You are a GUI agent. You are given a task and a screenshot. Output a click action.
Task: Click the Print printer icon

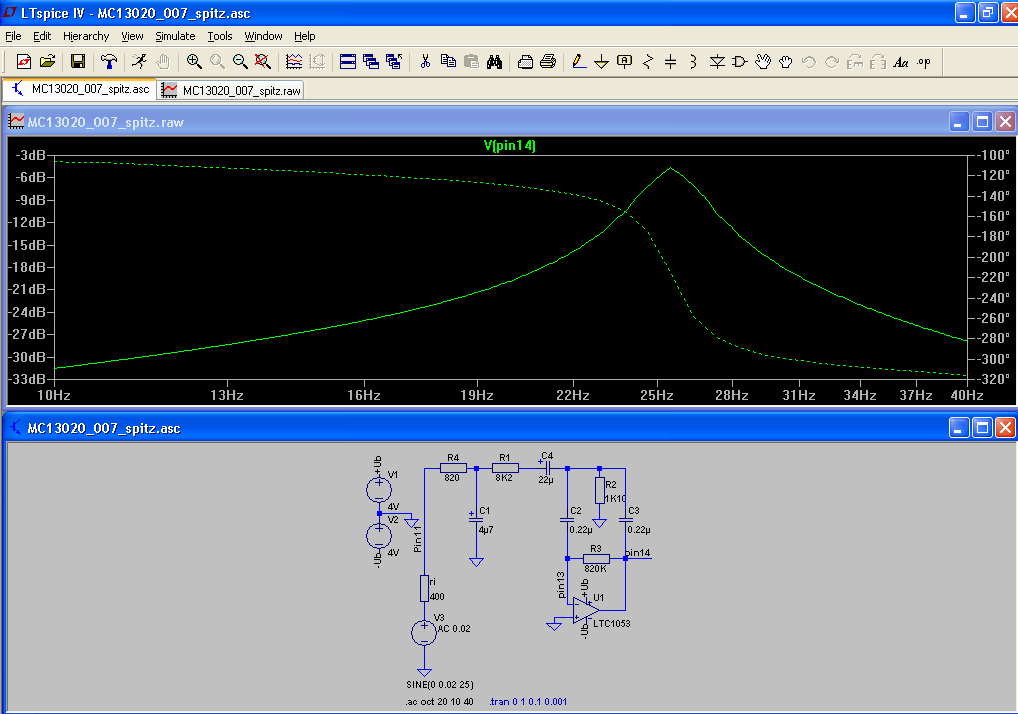coord(548,62)
